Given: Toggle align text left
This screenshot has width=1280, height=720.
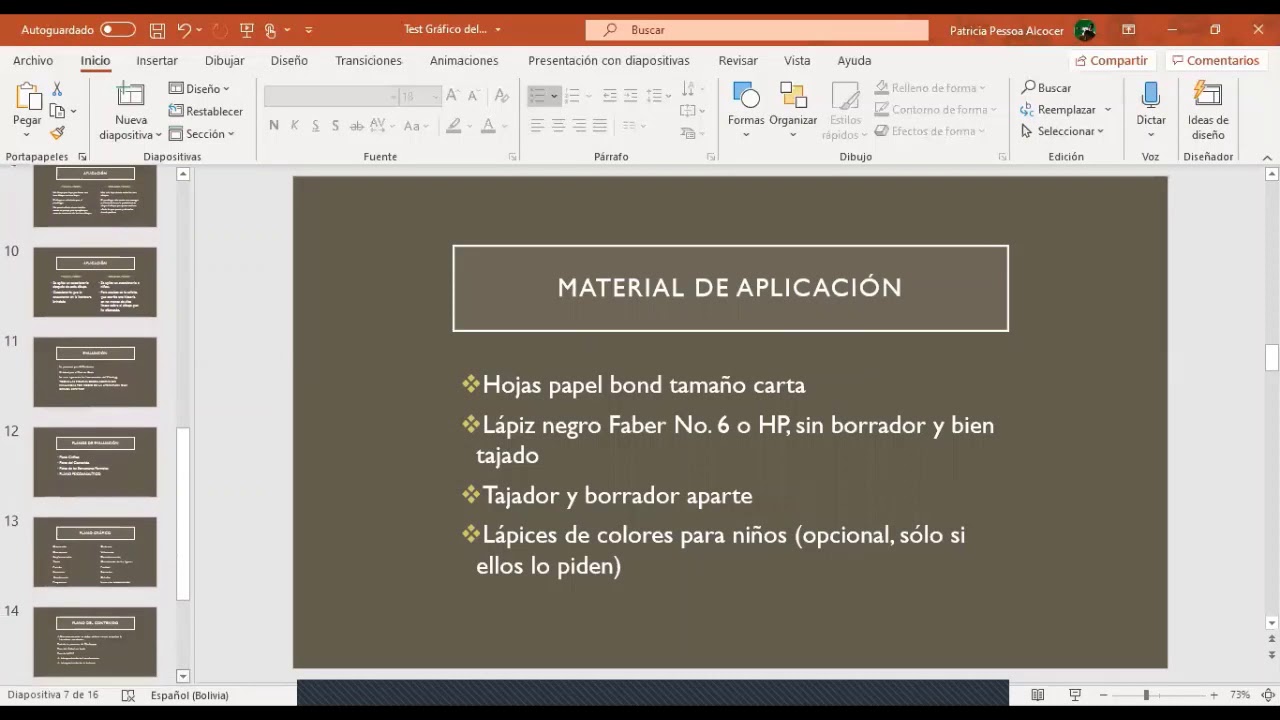Looking at the screenshot, I should pyautogui.click(x=537, y=126).
